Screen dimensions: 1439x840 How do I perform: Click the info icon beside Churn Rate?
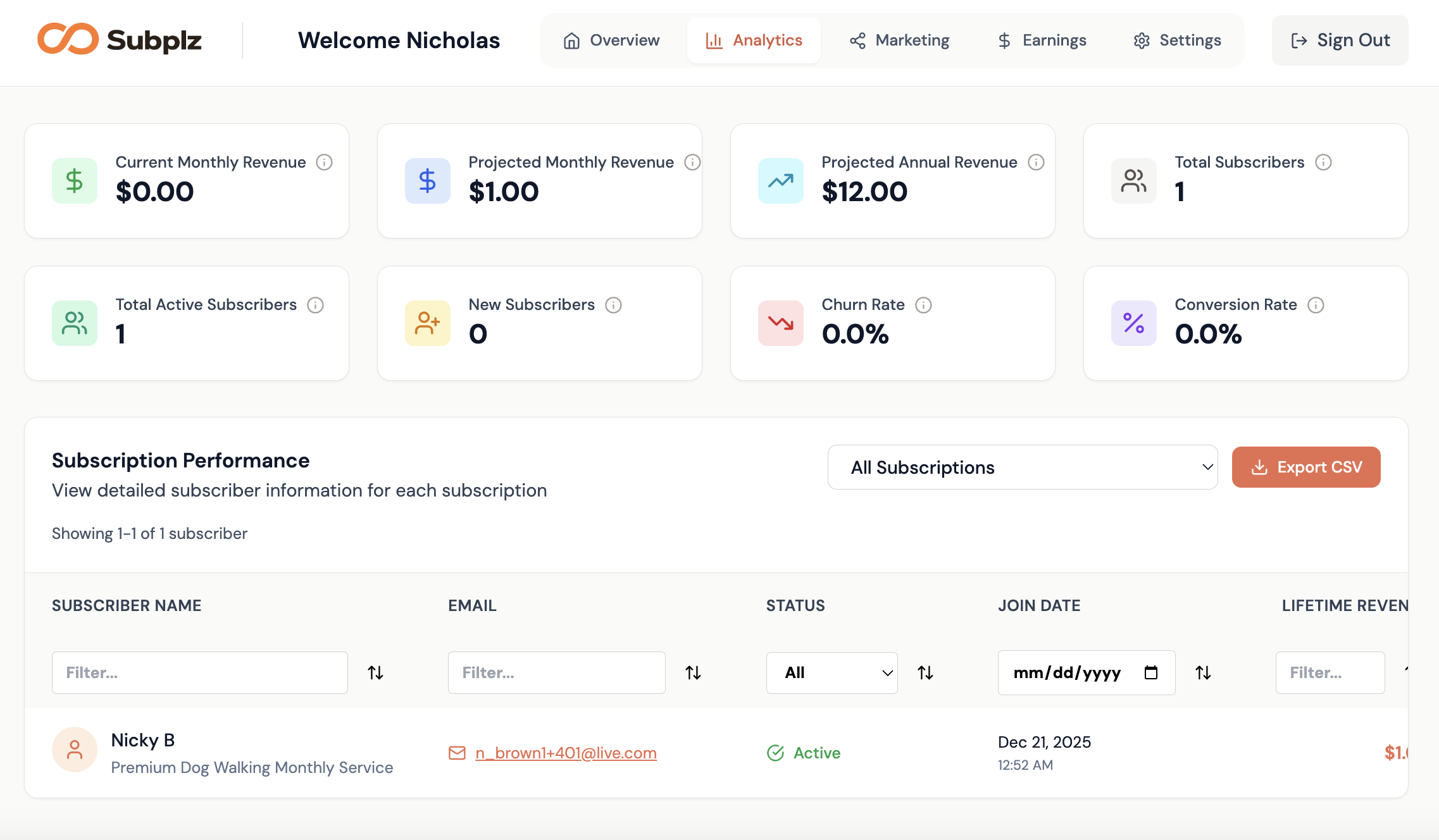925,305
